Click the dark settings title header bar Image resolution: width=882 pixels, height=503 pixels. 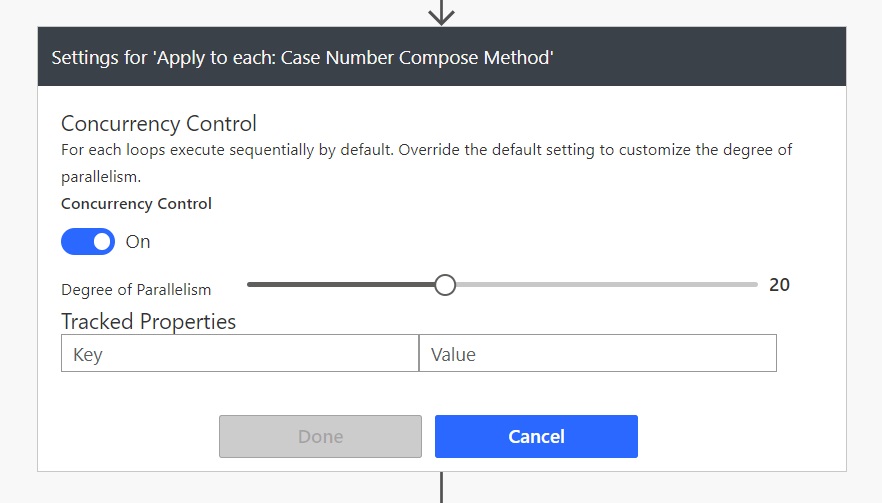[x=442, y=57]
